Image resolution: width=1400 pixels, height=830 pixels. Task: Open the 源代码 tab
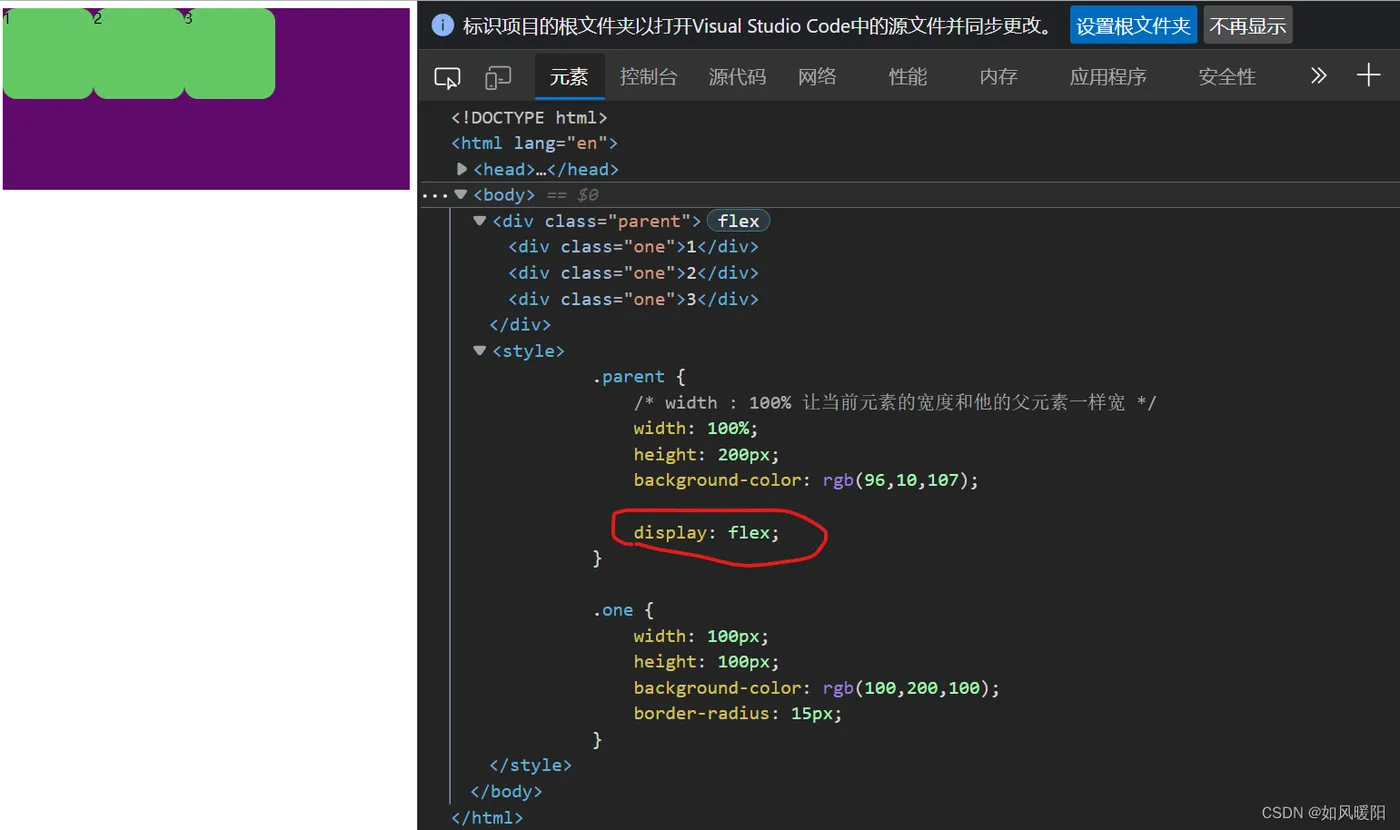coord(737,77)
